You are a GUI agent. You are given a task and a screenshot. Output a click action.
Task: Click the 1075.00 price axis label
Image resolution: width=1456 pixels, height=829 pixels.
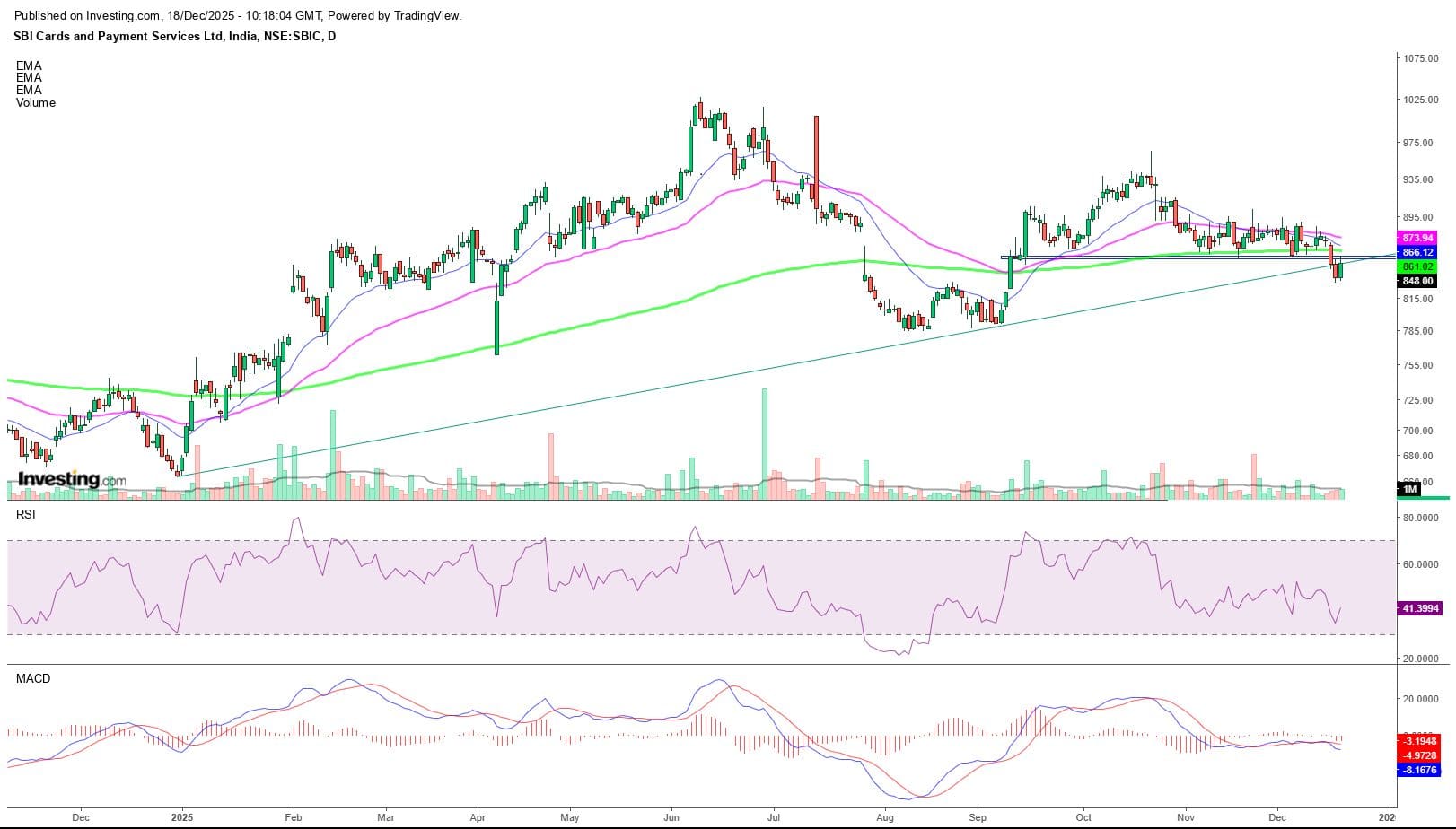(x=1421, y=58)
